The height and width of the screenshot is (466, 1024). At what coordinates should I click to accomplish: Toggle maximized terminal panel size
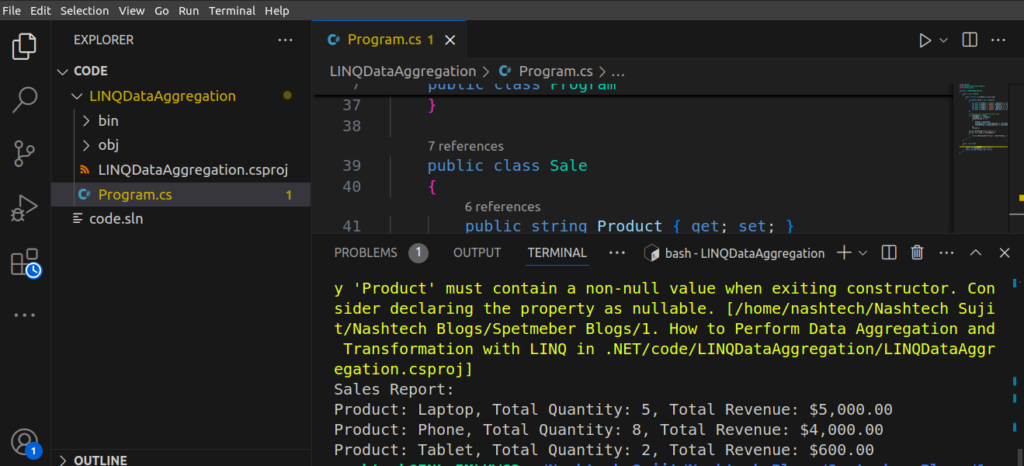click(x=976, y=253)
